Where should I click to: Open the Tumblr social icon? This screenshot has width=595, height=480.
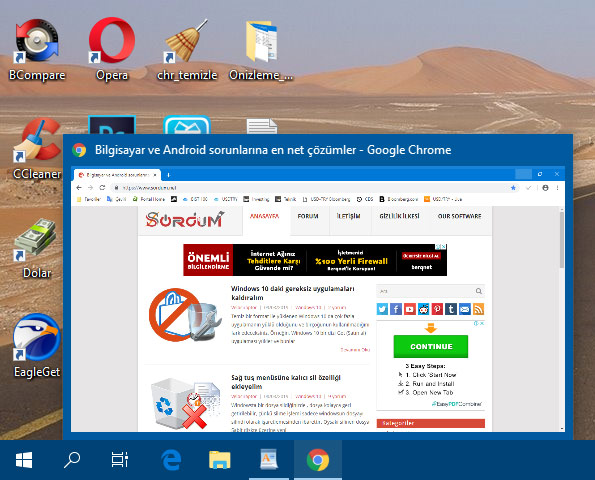tap(451, 309)
